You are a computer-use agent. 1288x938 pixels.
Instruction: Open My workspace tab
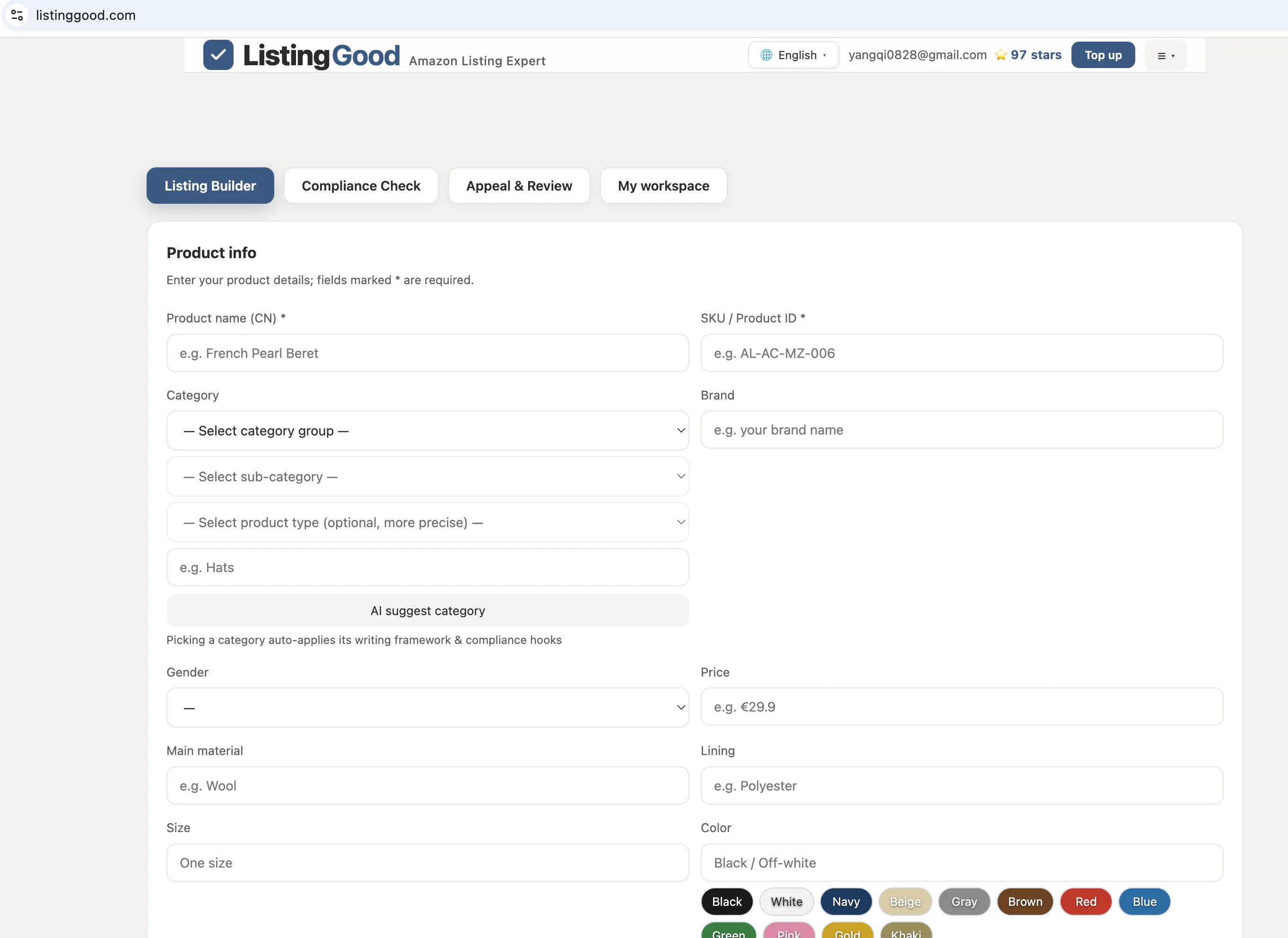(663, 186)
